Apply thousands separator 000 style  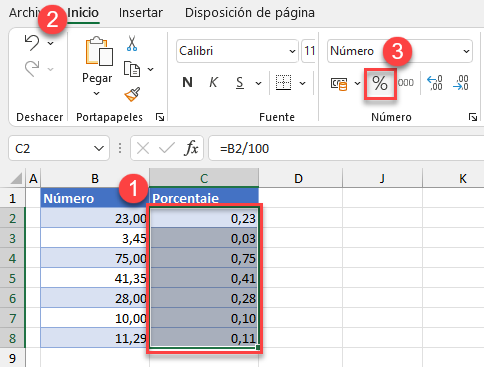click(x=406, y=83)
